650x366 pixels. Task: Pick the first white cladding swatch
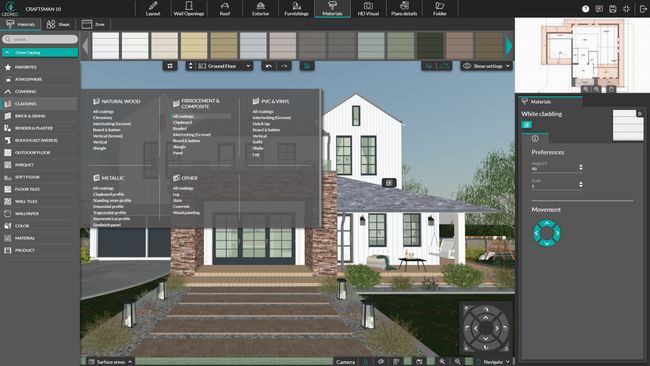pos(105,46)
